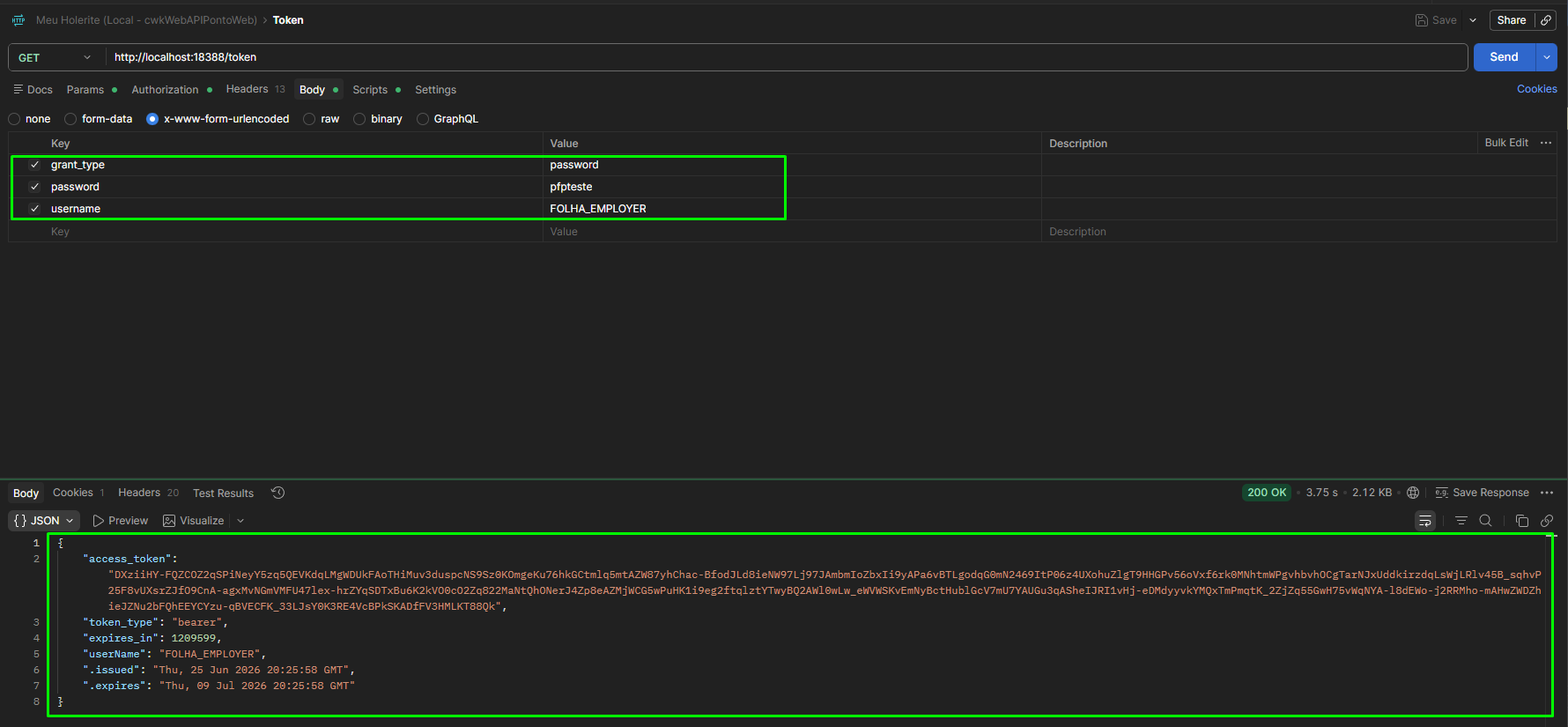The height and width of the screenshot is (727, 1568).
Task: Copy the request link icon next to Share
Action: [1546, 20]
